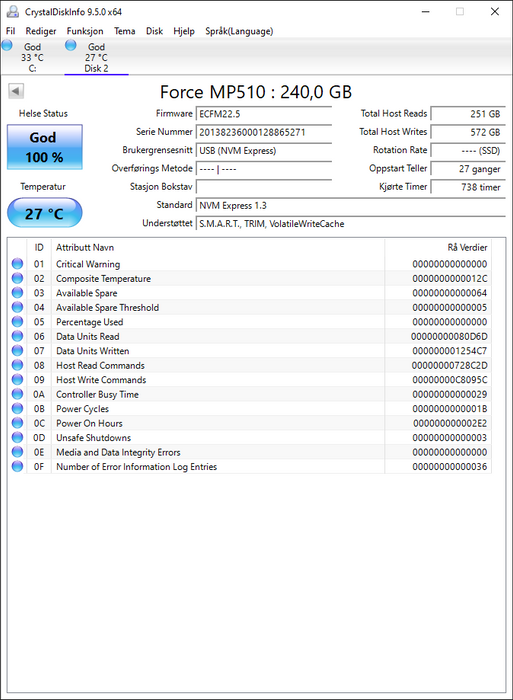Screen dimensions: 513x700
Task: Click the status dot beside Percentage Used
Action: [x=17, y=321]
